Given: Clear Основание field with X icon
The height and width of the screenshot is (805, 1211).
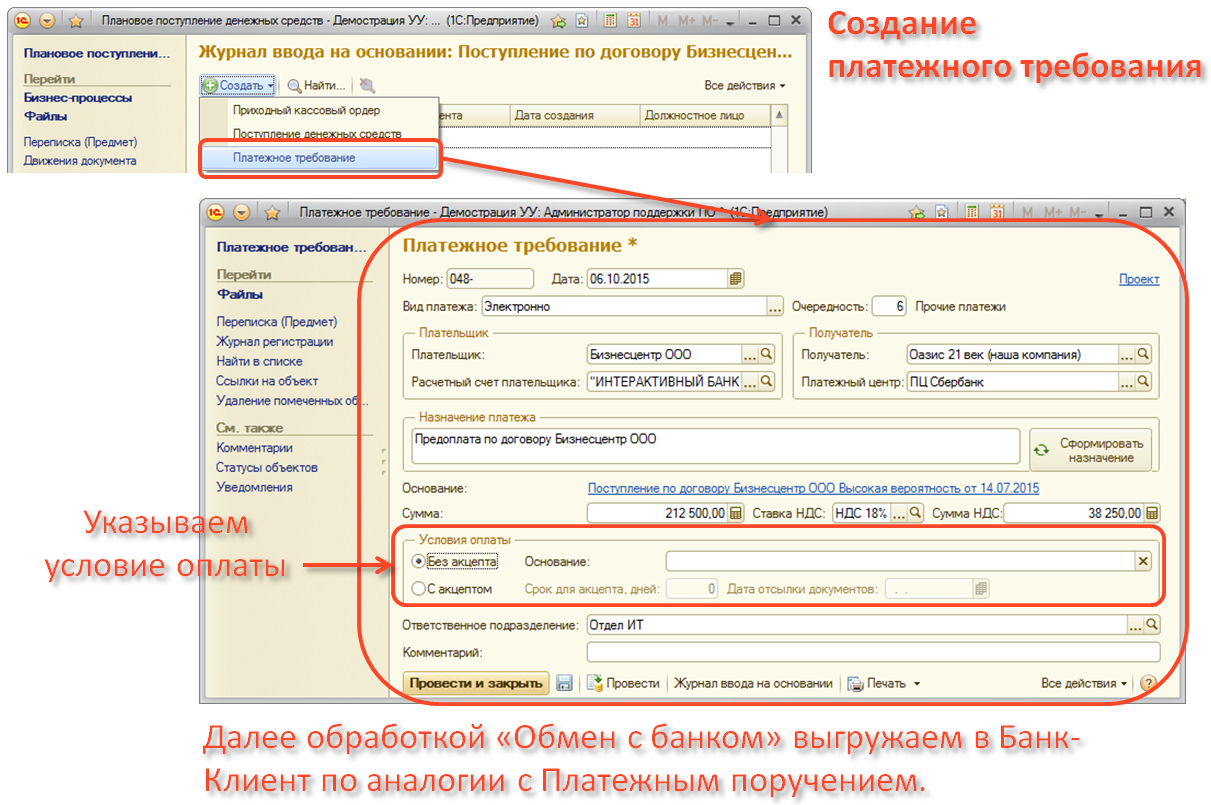Looking at the screenshot, I should 1143,562.
